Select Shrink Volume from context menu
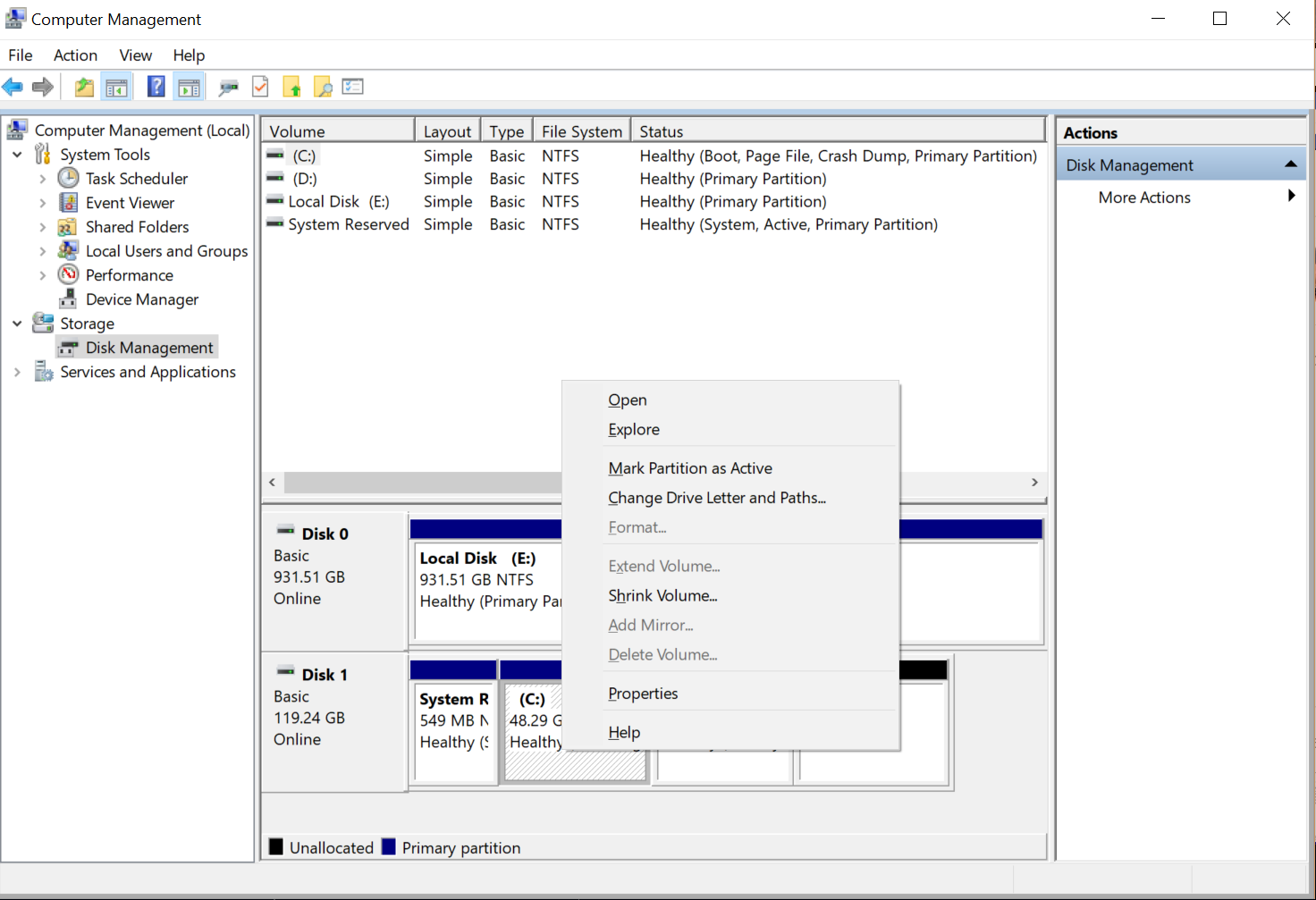 tap(730, 595)
